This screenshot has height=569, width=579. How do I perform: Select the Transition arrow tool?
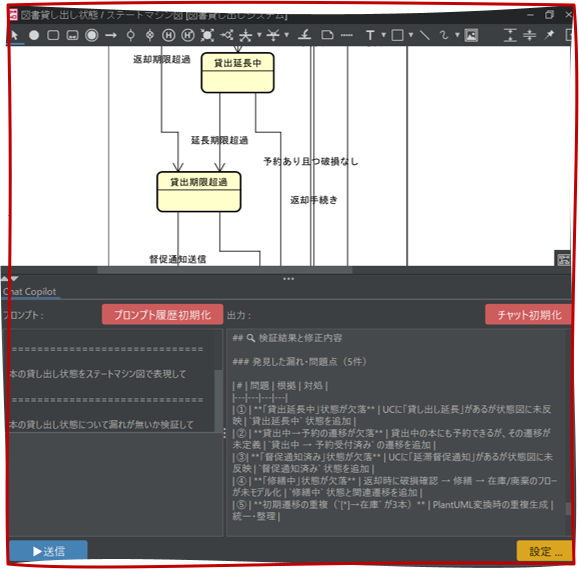(x=111, y=35)
